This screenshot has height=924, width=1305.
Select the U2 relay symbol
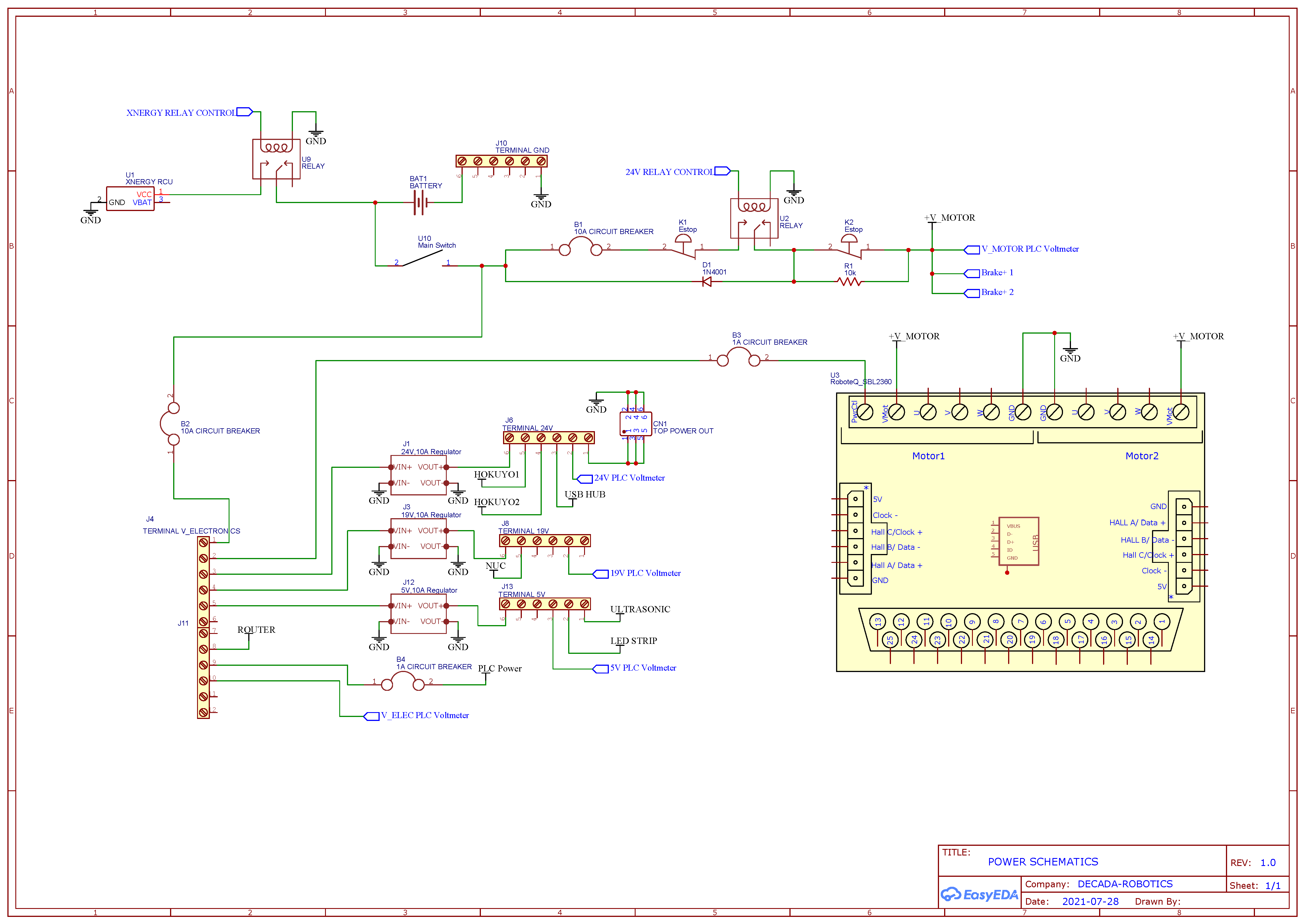tap(754, 218)
